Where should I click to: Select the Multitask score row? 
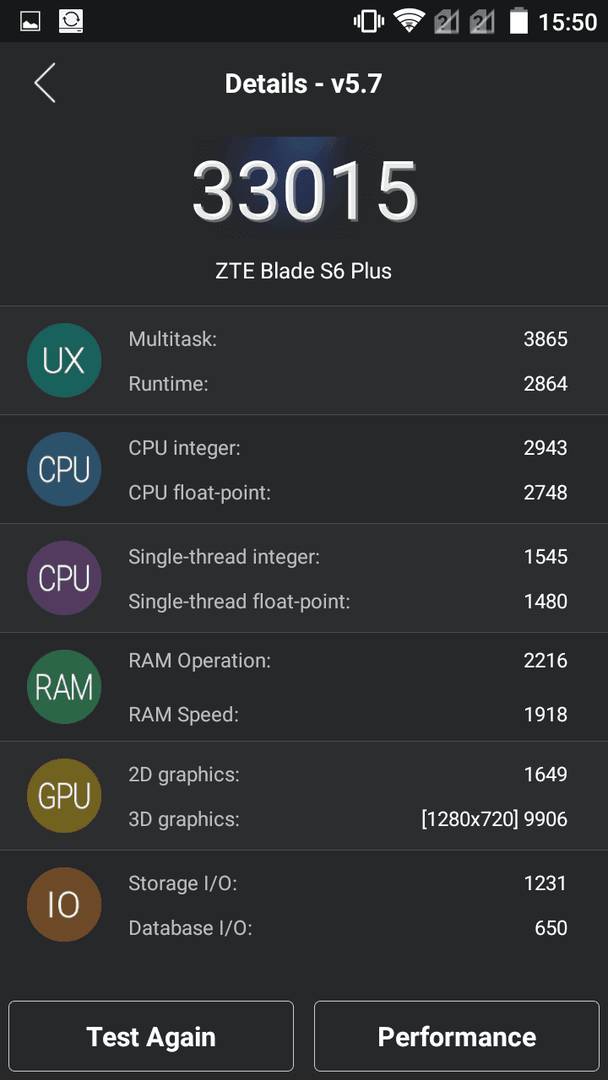coord(348,339)
